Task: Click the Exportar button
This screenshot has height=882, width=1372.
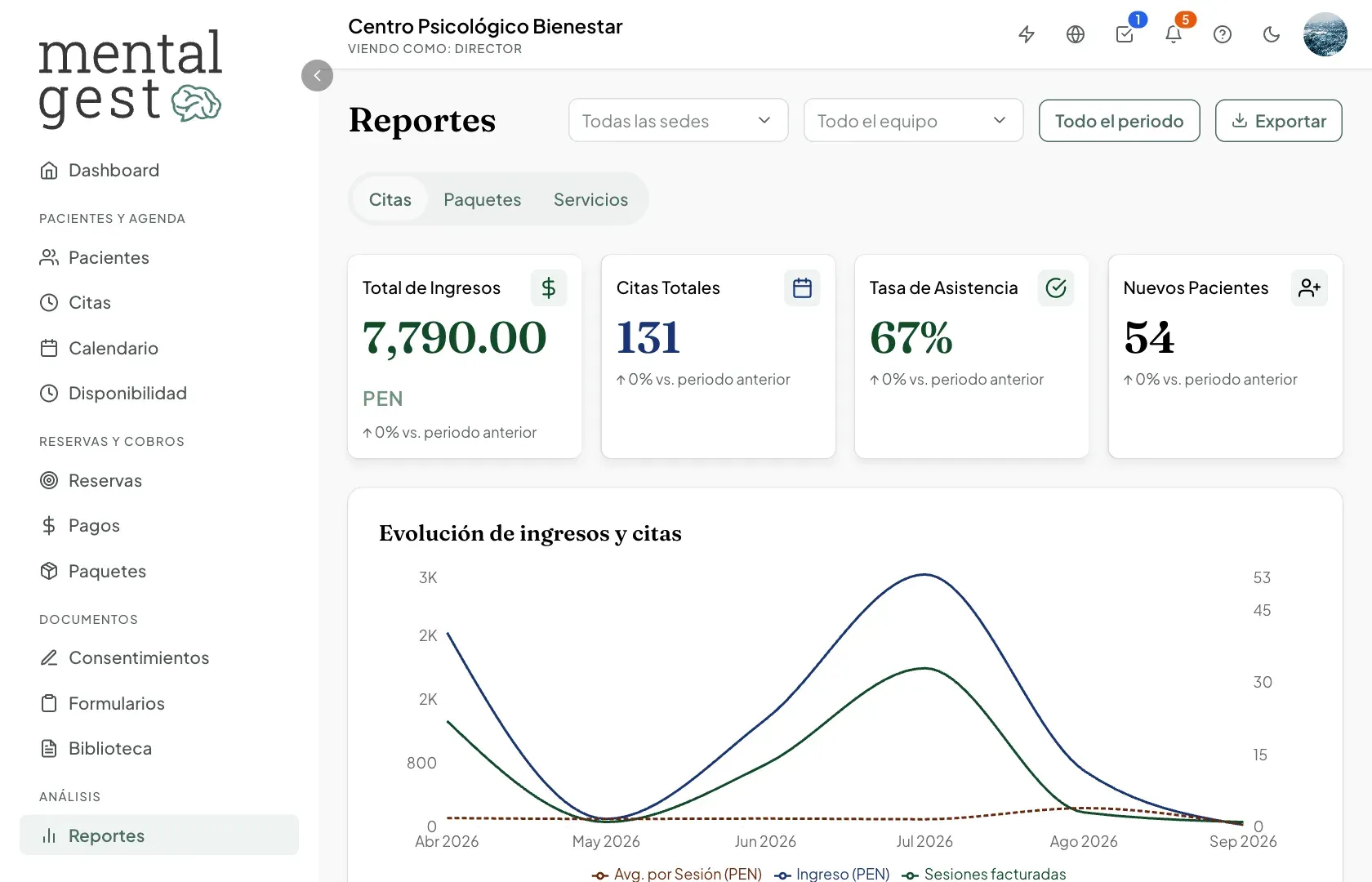Action: click(1278, 121)
